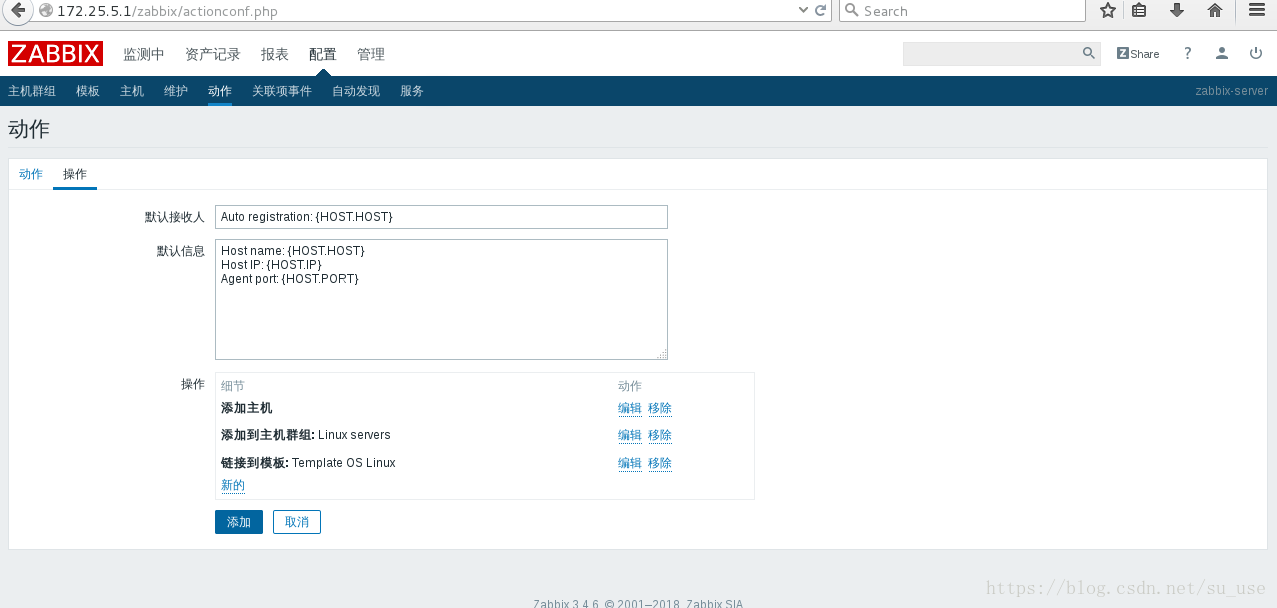Screen dimensions: 1277x608
Task: Open the bookmarks list icon
Action: pos(1139,11)
